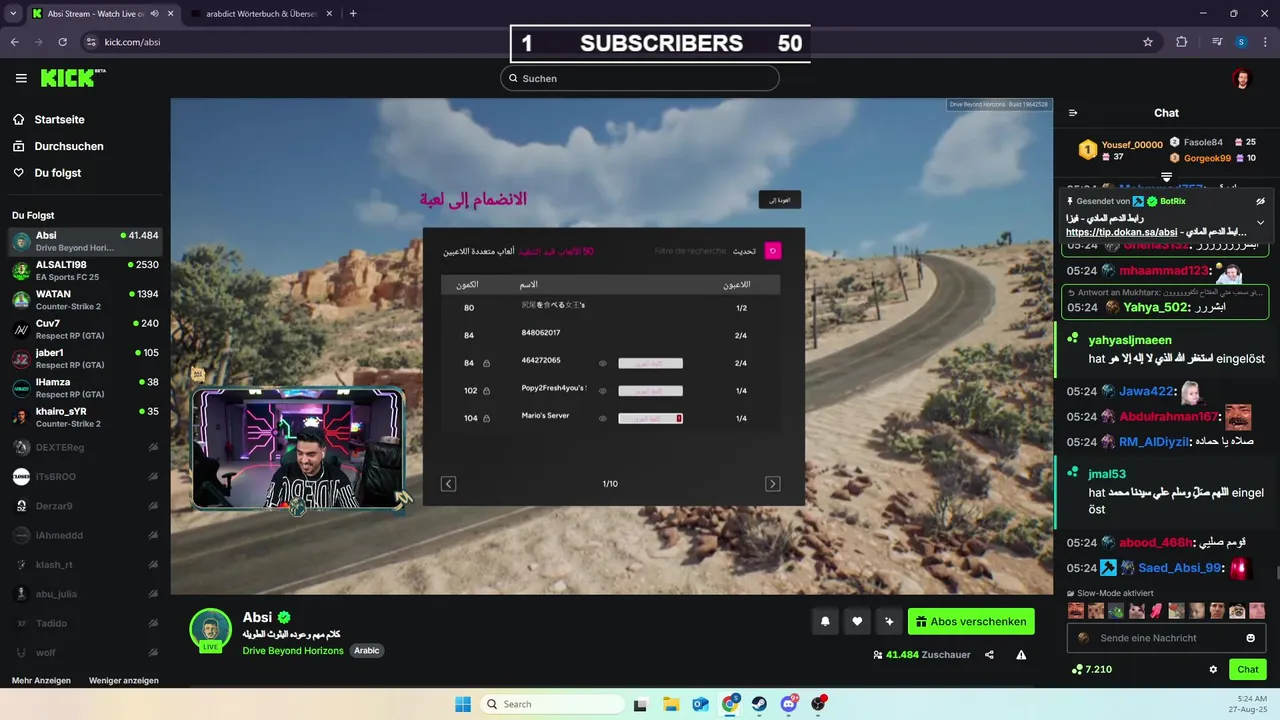Image resolution: width=1280 pixels, height=720 pixels.
Task: Click Yousef_00000 top gifter name
Action: [x=1132, y=145]
